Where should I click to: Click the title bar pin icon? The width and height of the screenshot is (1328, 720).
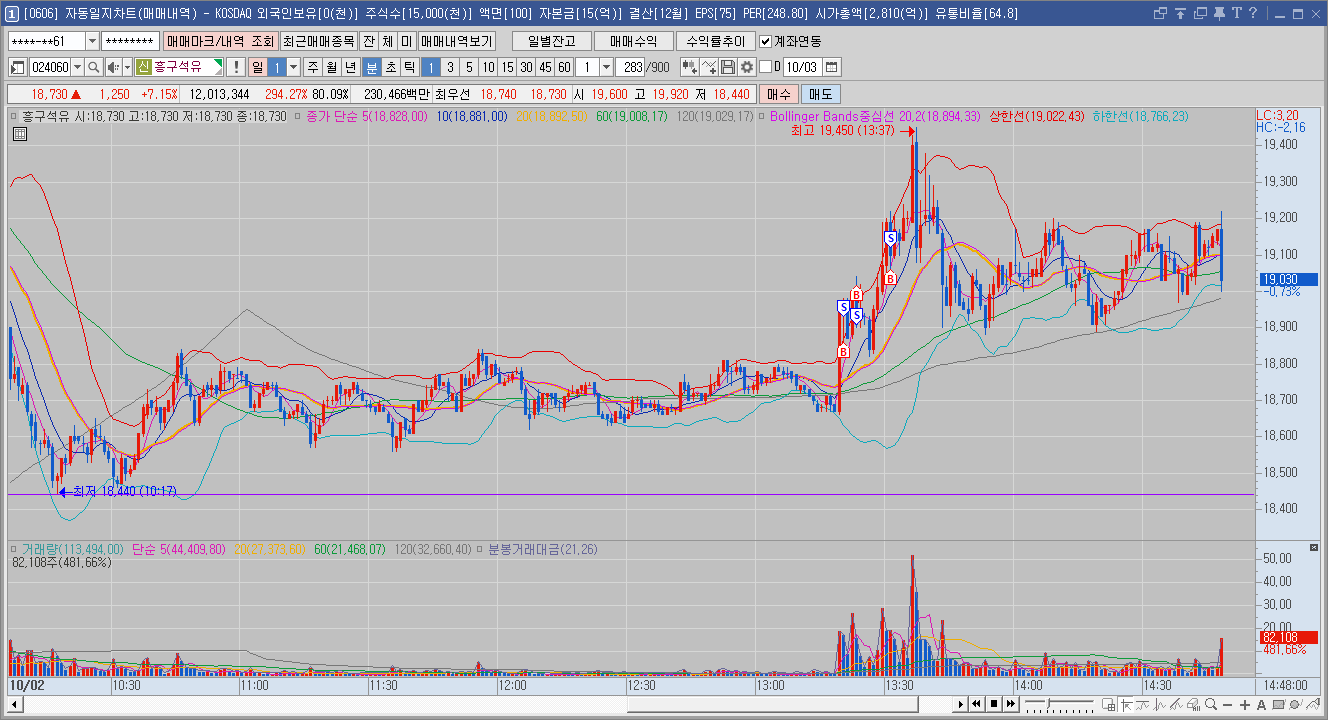tap(1221, 13)
